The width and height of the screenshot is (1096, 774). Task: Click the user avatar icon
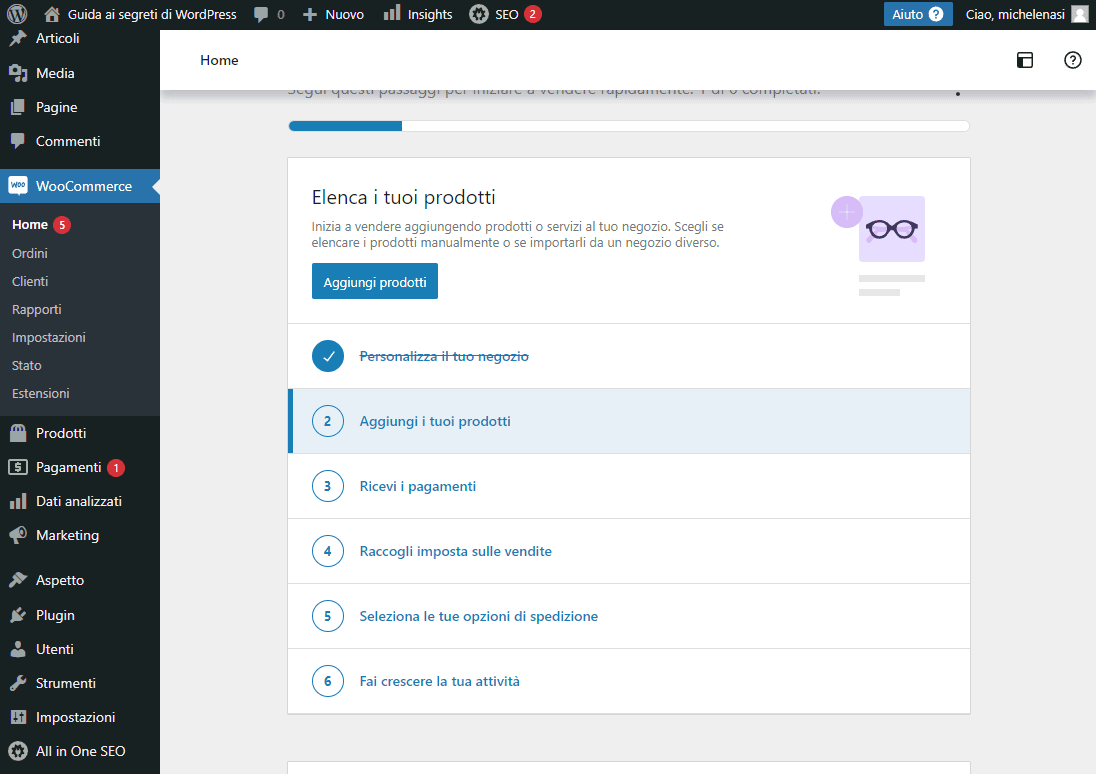(1080, 14)
